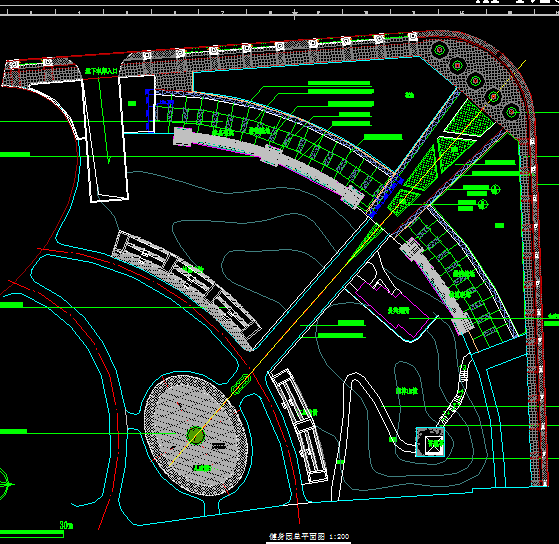This screenshot has width=559, height=544.
Task: Select the upper crossed-circle annotation symbol
Action: (x=495, y=189)
